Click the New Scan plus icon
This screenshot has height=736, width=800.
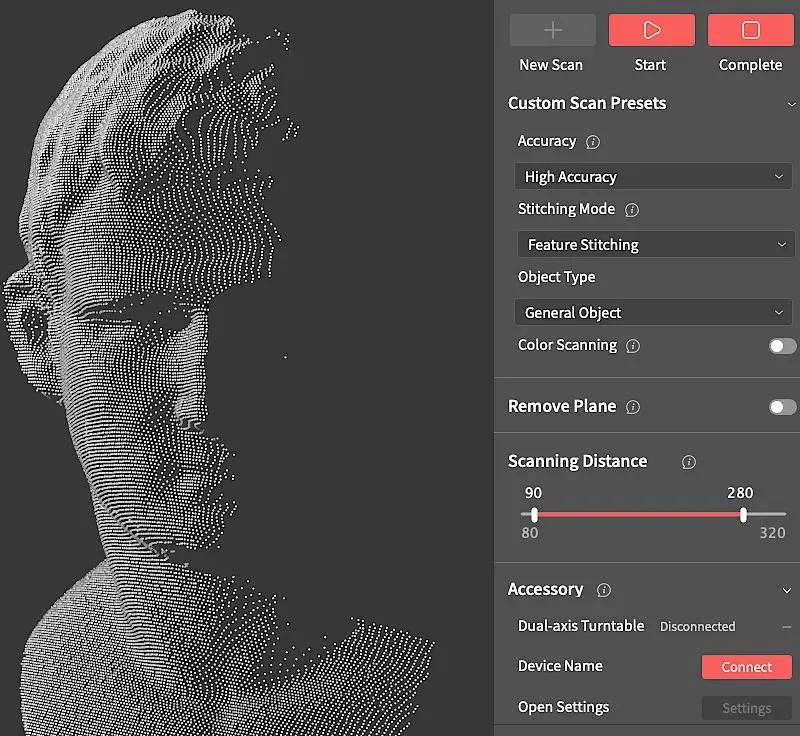552,30
